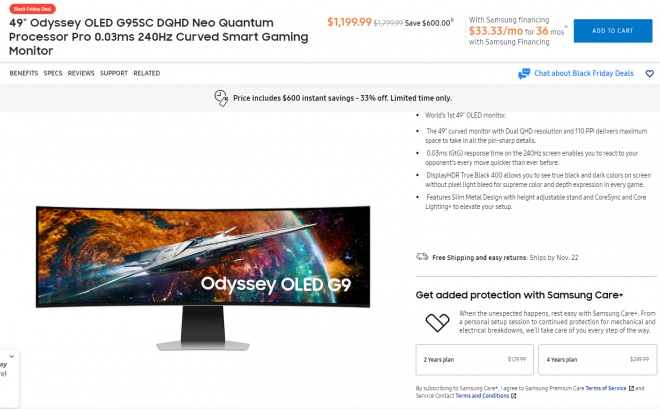660x409 pixels.
Task: Go to the BENEFITS section tab
Action: [24, 73]
